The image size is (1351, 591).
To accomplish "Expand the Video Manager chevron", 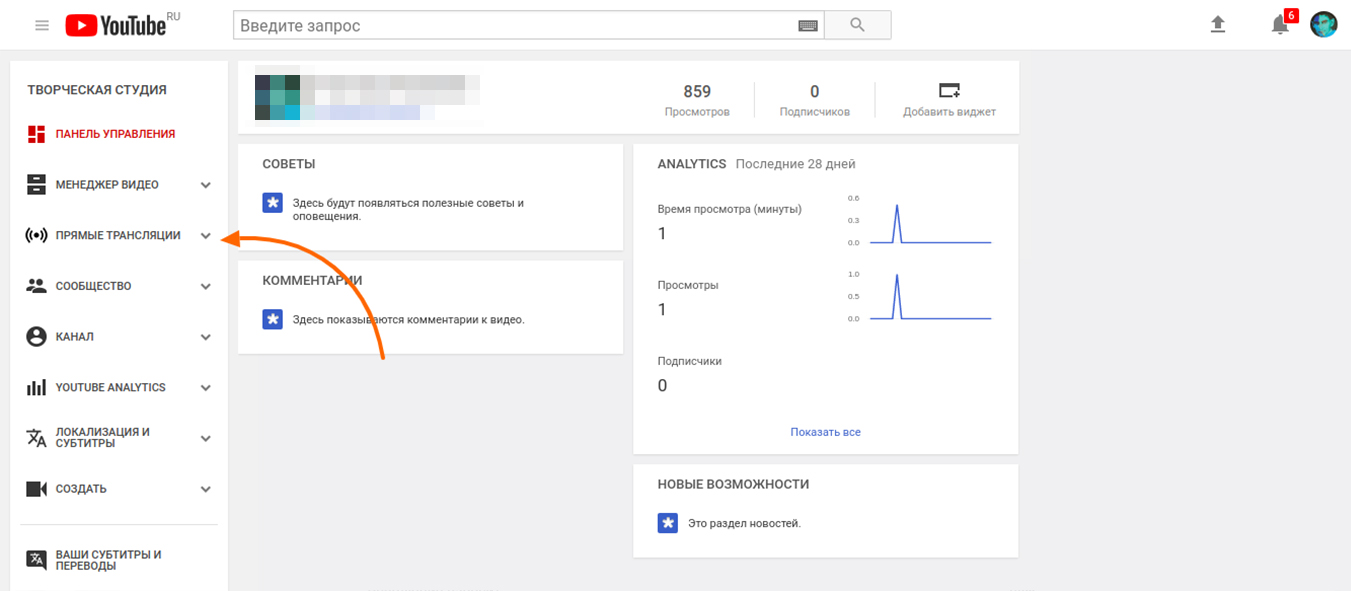I will click(206, 185).
